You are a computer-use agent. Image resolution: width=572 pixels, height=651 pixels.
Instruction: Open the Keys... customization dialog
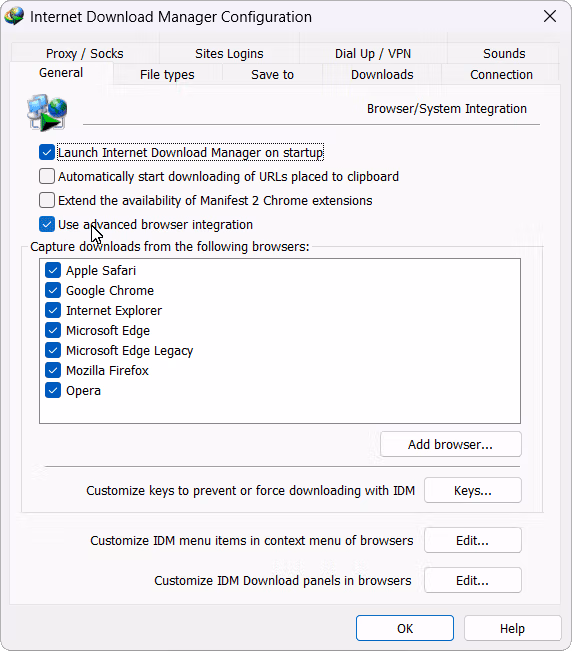click(473, 490)
